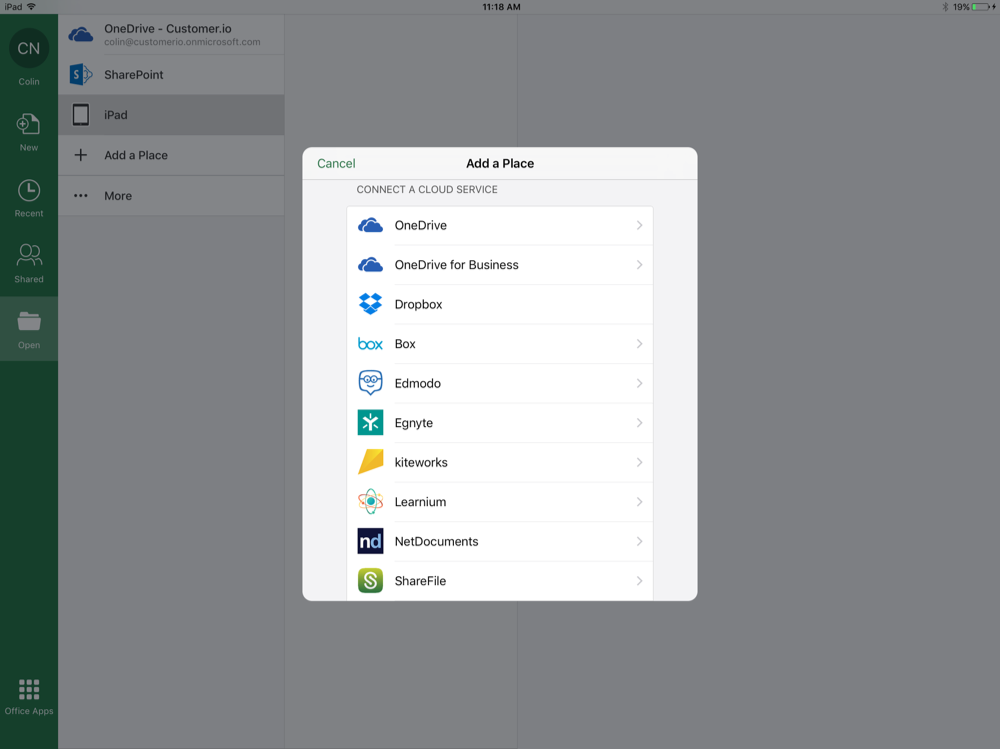Viewport: 1000px width, 749px height.
Task: Tap the OneDrive for Business label
Action: pos(457,265)
